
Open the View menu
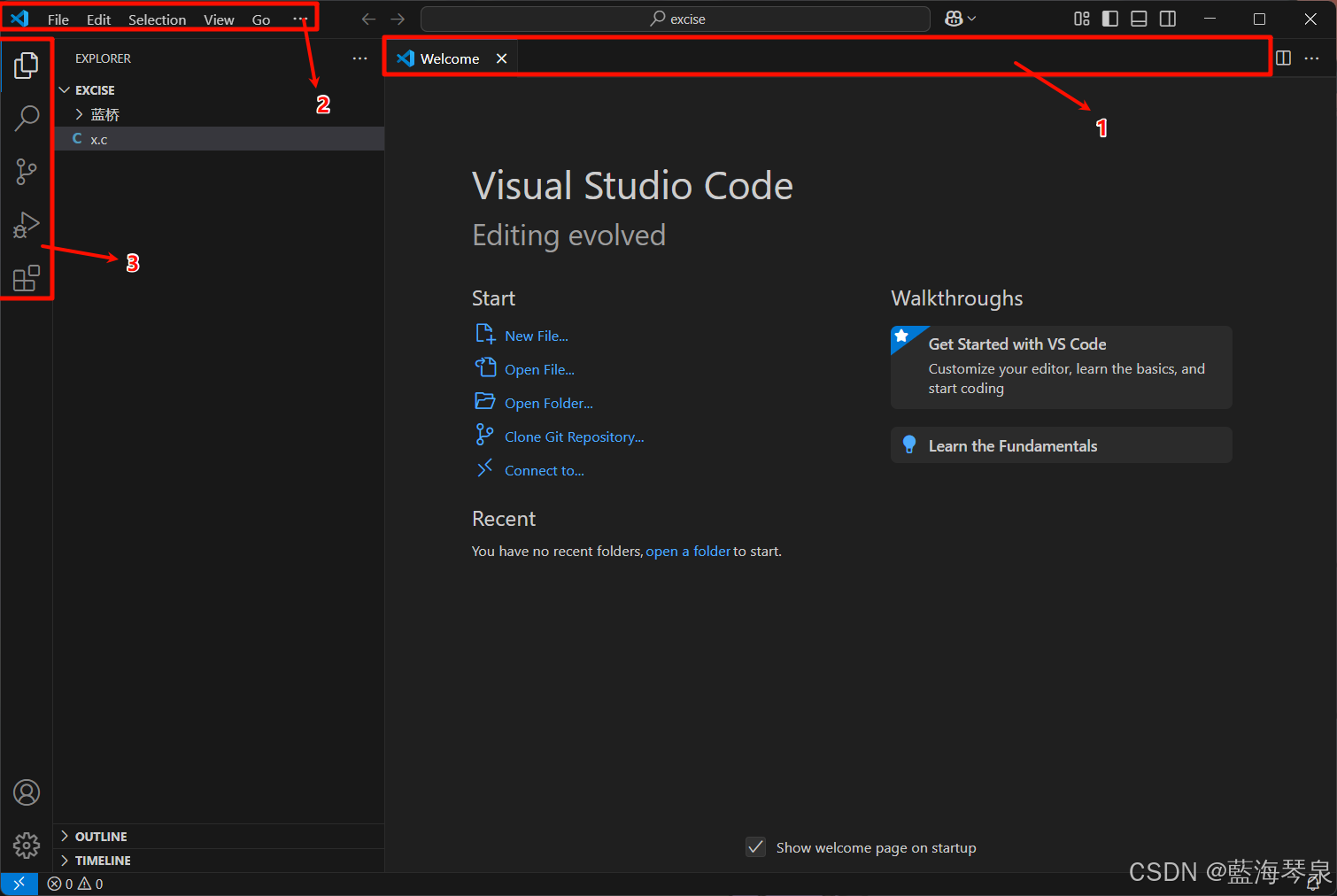click(x=219, y=19)
